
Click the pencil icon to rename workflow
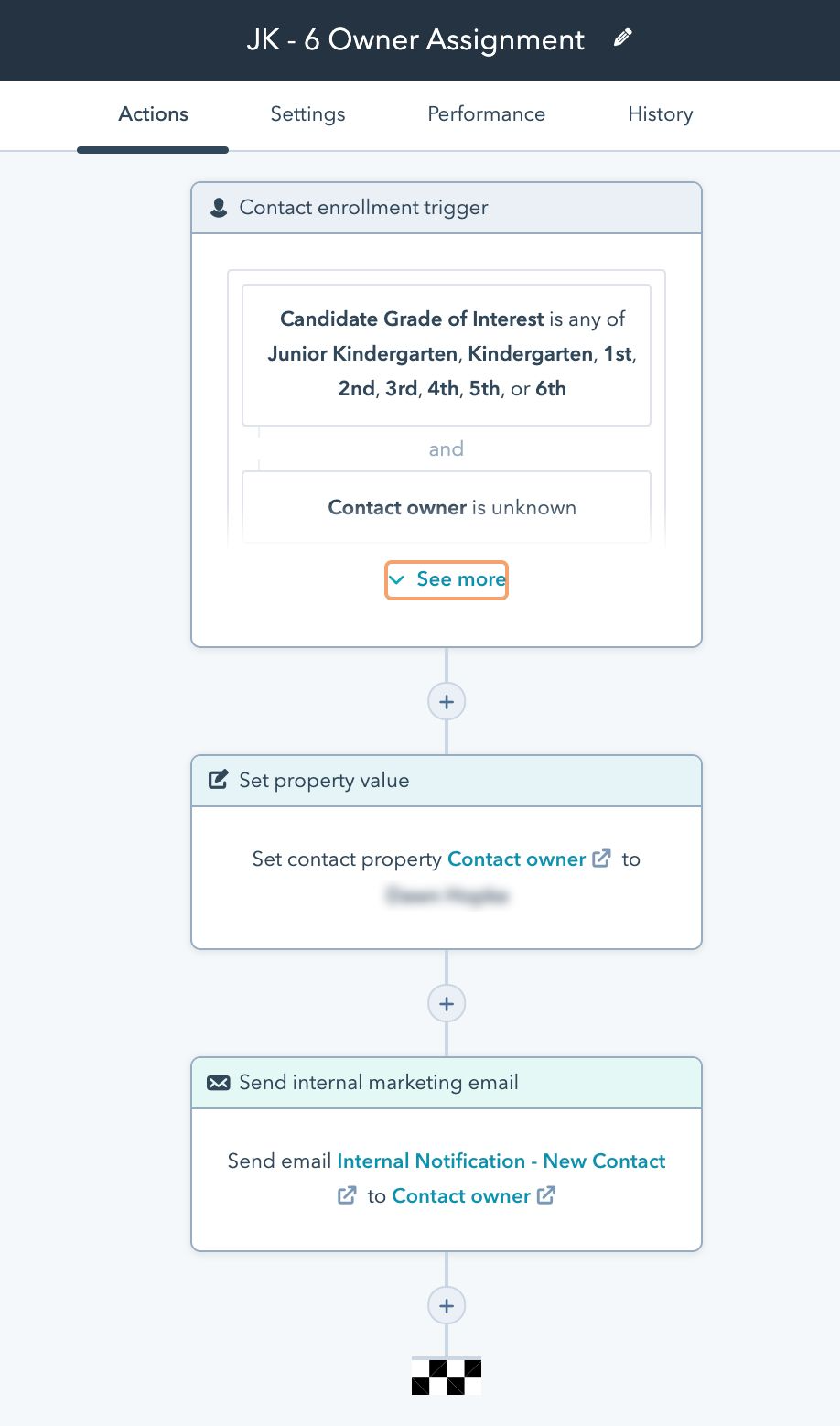623,38
